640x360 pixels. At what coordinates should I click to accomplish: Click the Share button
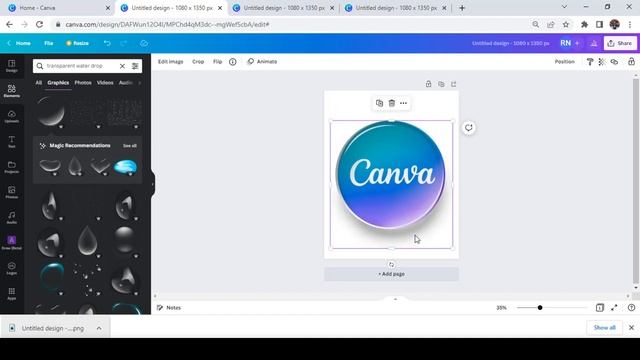coord(620,43)
